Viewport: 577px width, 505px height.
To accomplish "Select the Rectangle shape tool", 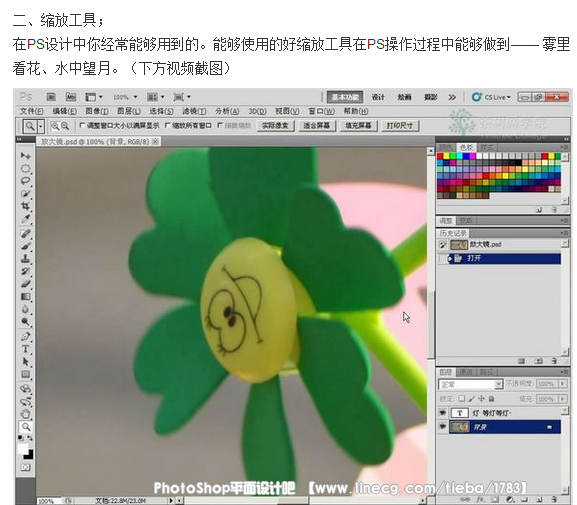I will 25,375.
